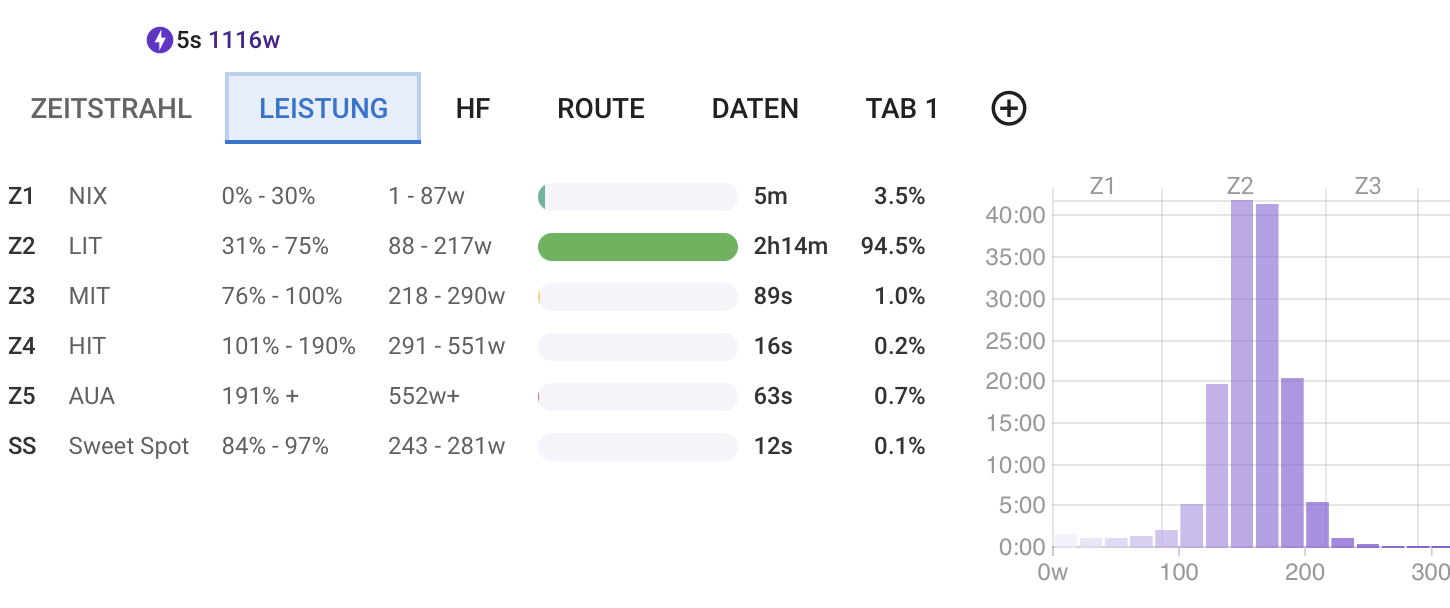
Task: Select the Sweet Spot zone row
Action: pos(128,446)
